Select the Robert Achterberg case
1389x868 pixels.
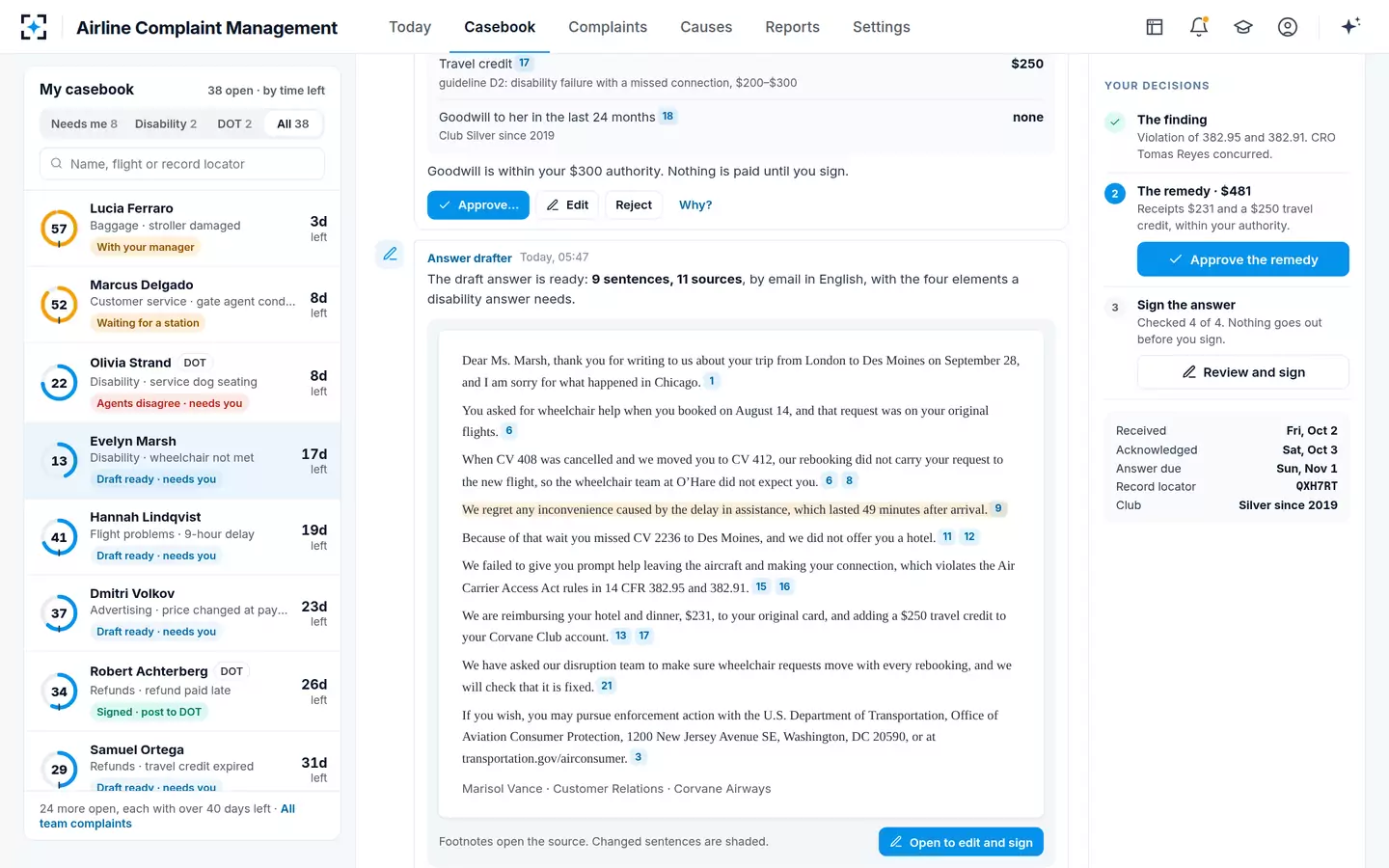182,692
